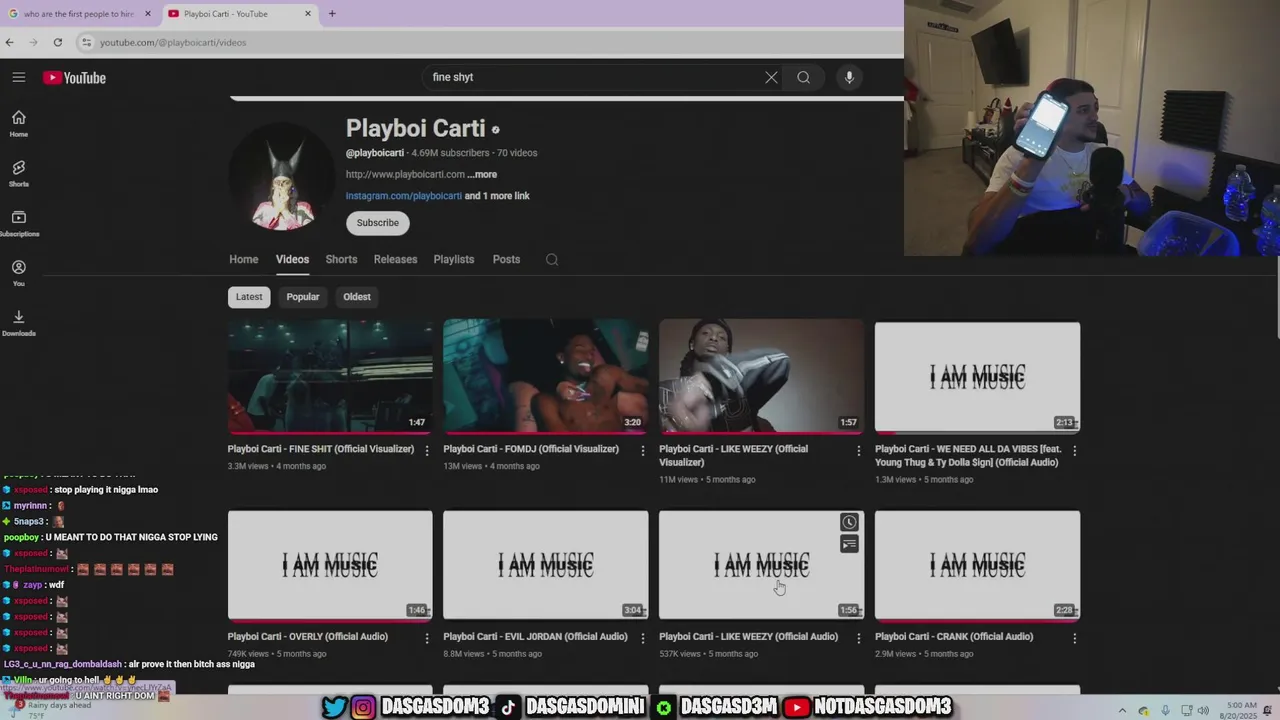Click the magnifier search button
The width and height of the screenshot is (1280, 720).
pyautogui.click(x=803, y=77)
